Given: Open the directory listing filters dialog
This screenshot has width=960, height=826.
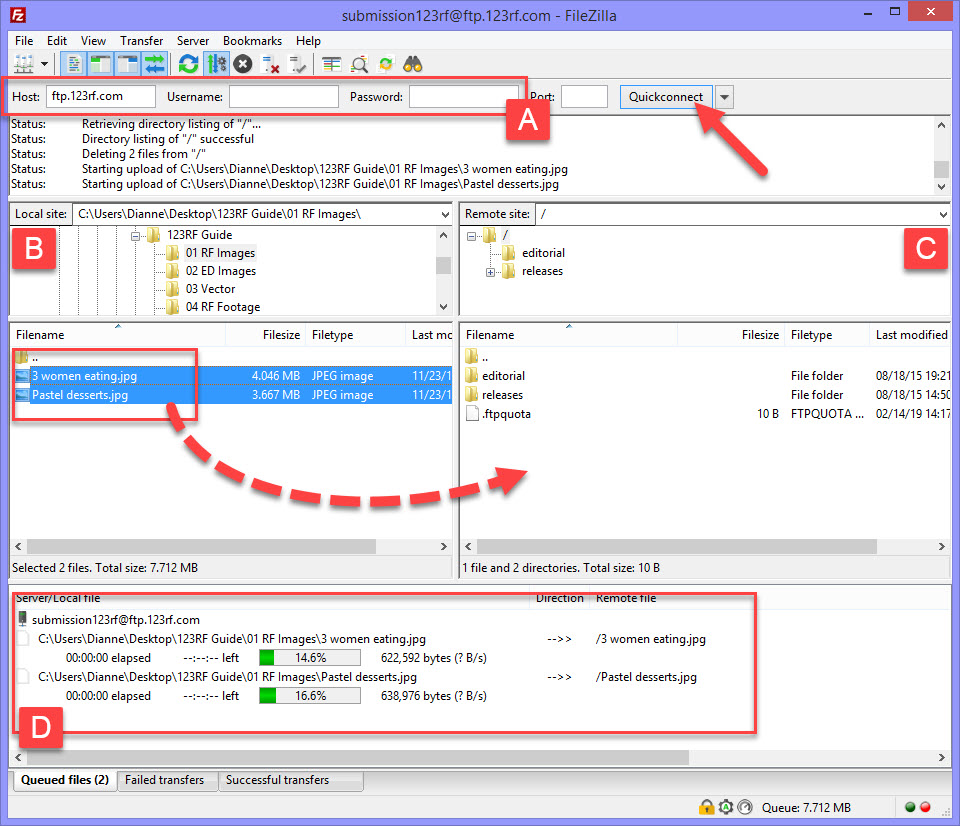Looking at the screenshot, I should pos(331,64).
